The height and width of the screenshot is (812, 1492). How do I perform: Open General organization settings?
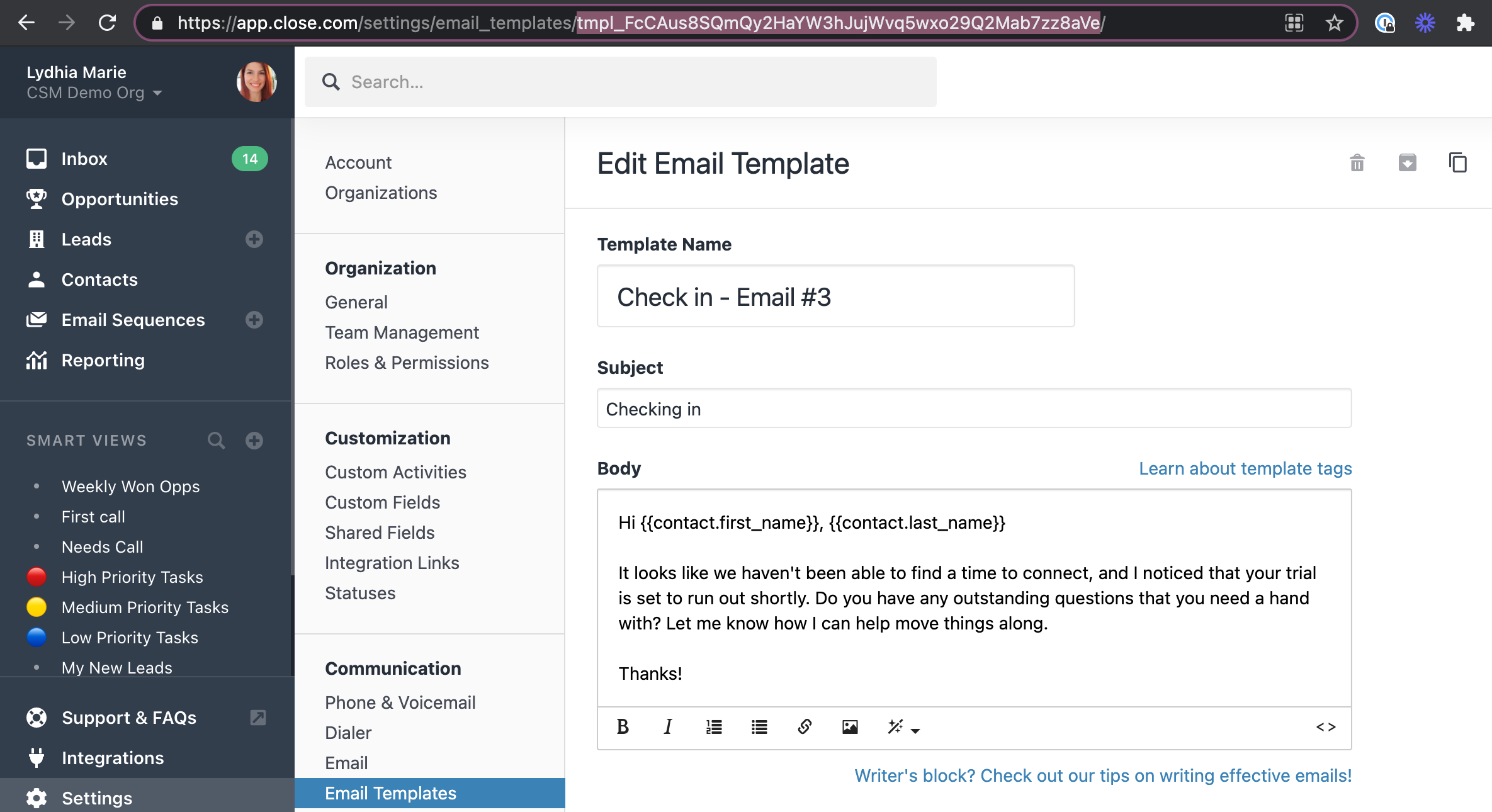coord(356,302)
